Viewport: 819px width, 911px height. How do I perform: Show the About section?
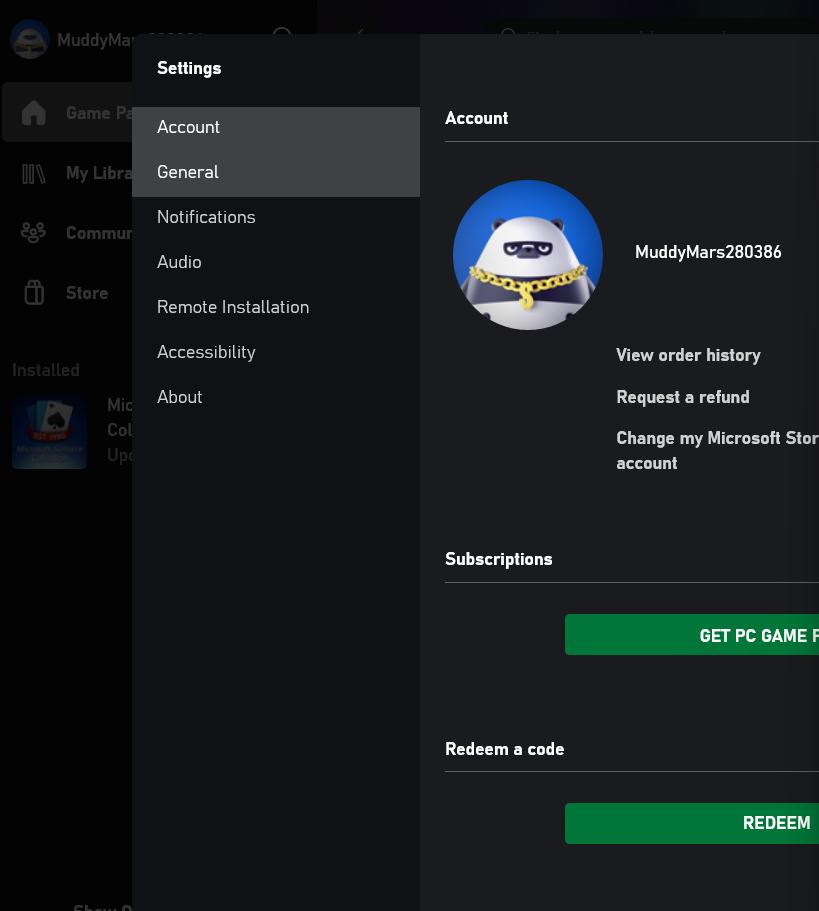(276, 397)
